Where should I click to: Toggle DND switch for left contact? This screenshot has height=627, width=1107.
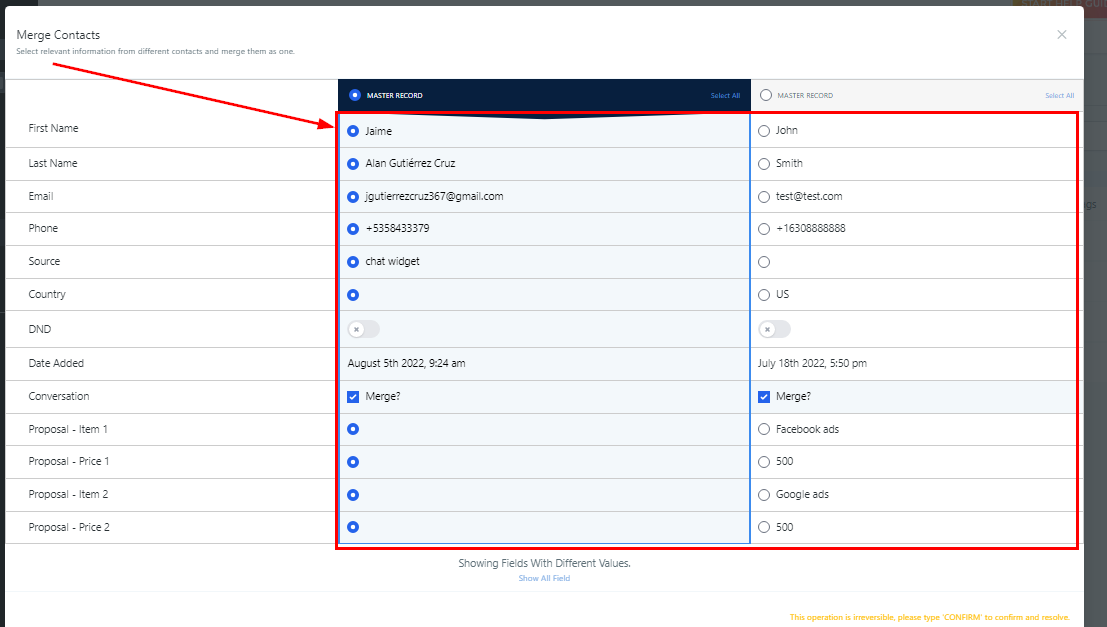[363, 329]
